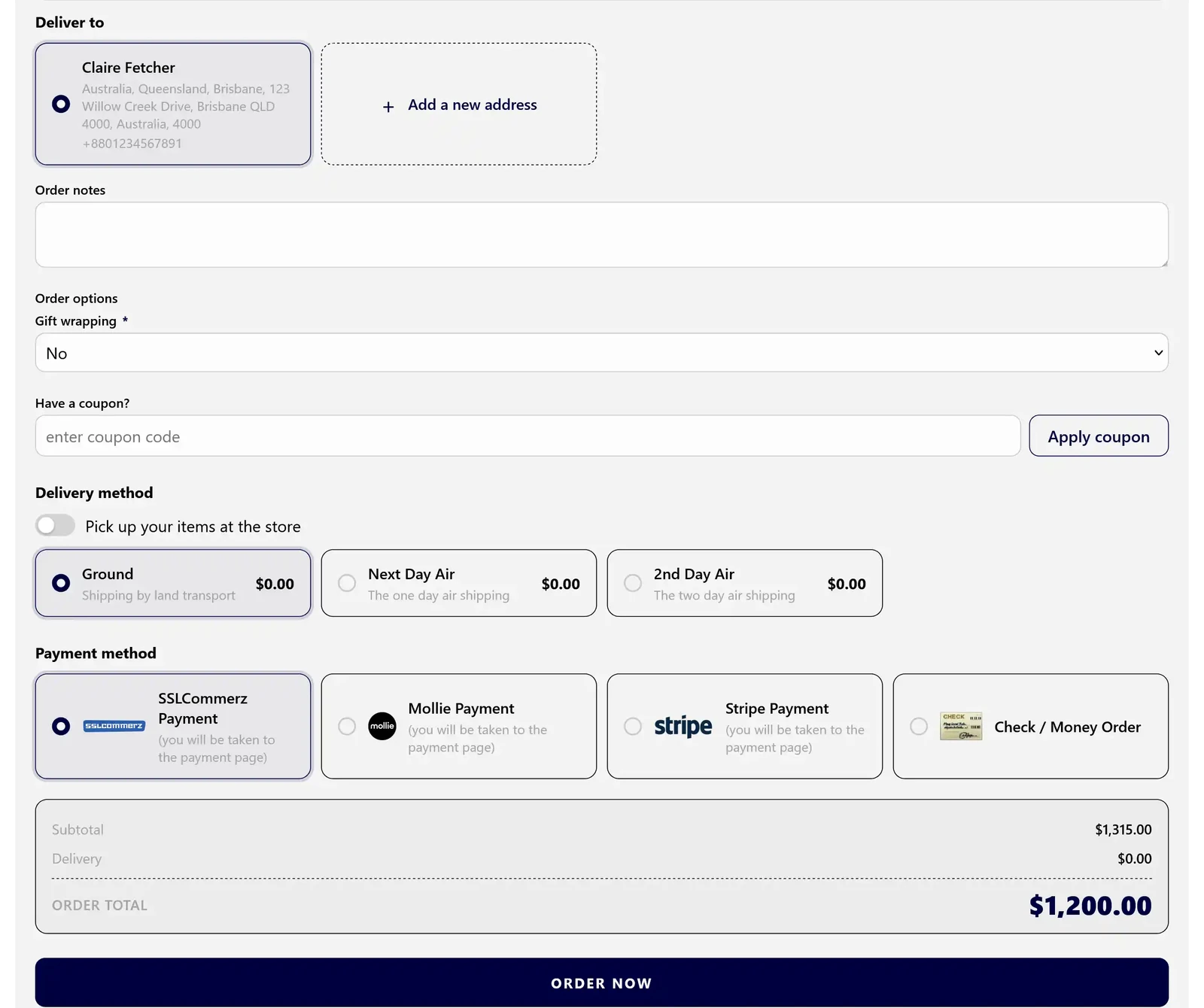Click the ORDER NOW button
Viewport: 1204px width, 1008px height.
click(602, 982)
